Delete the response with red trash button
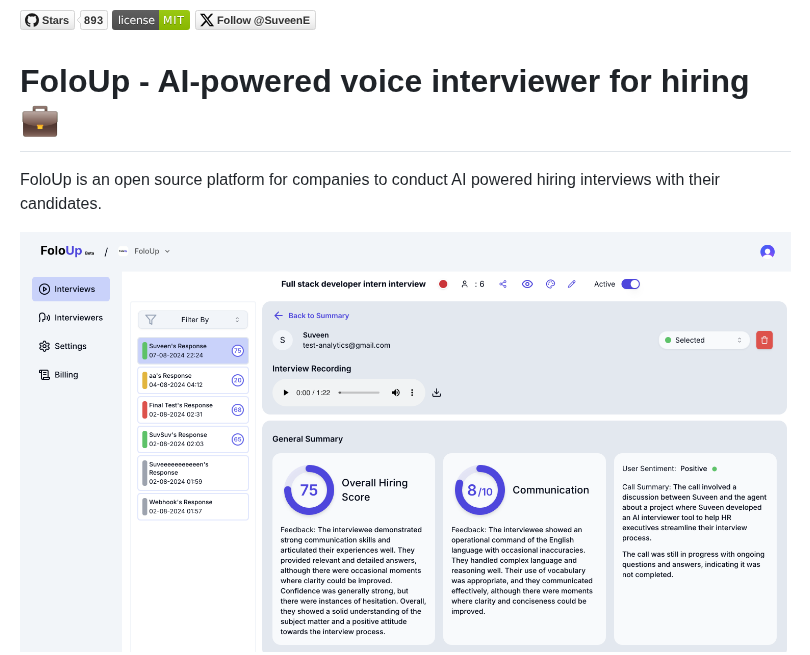This screenshot has width=810, height=655. 765,340
